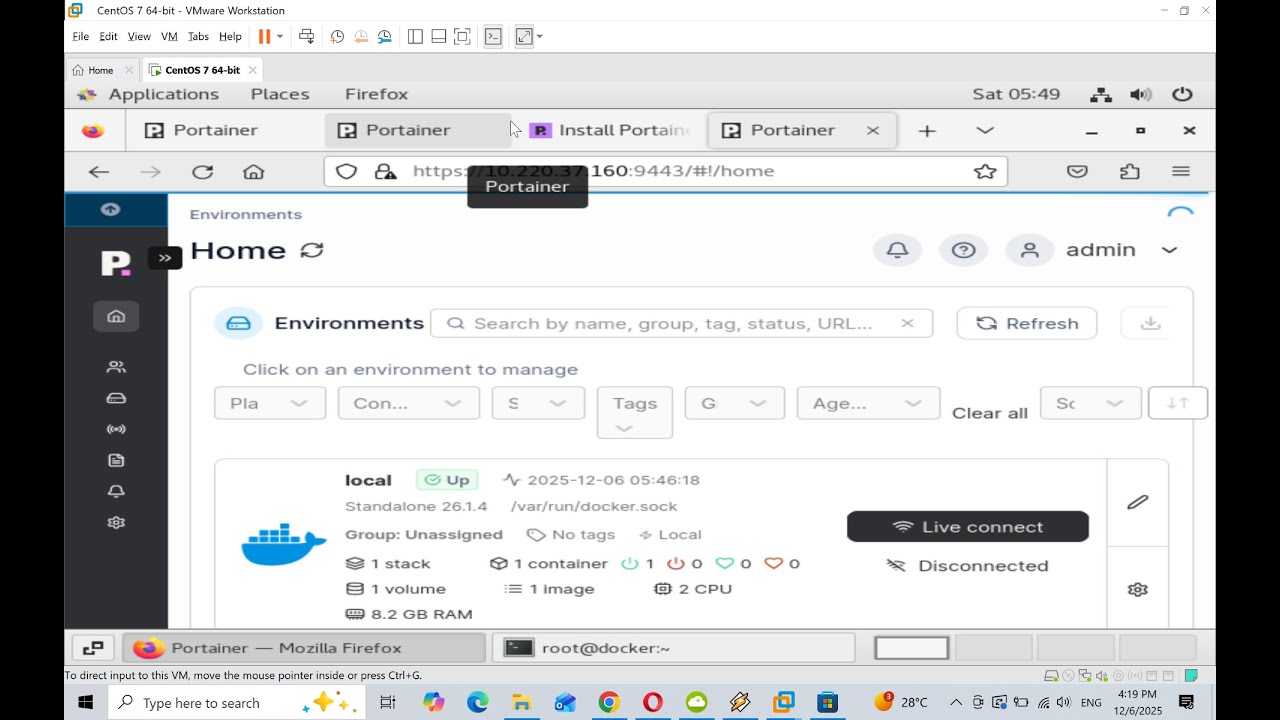Expand the Portainer sidebar with double-arrow button
The image size is (1280, 720).
(165, 258)
